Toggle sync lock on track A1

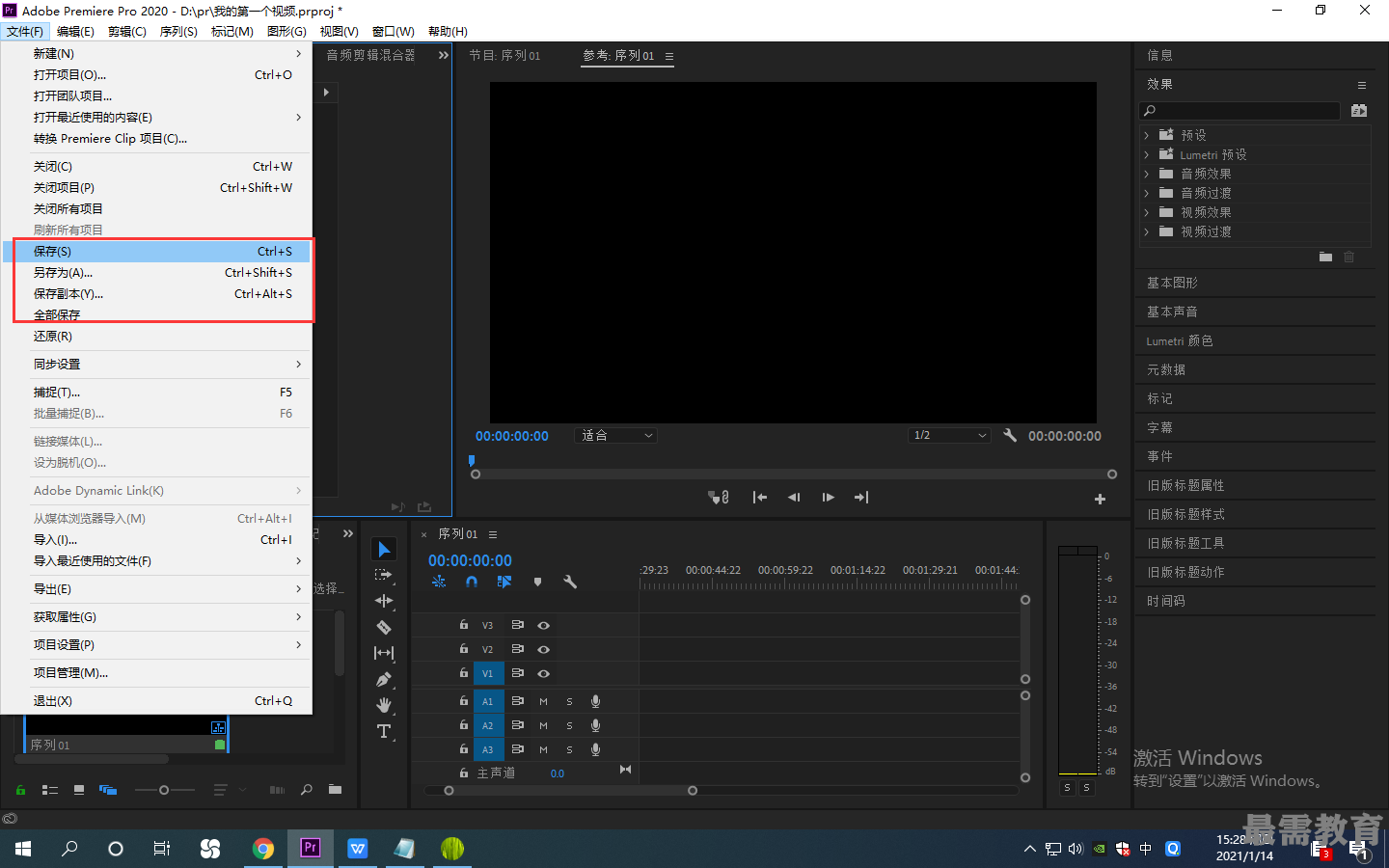[518, 701]
